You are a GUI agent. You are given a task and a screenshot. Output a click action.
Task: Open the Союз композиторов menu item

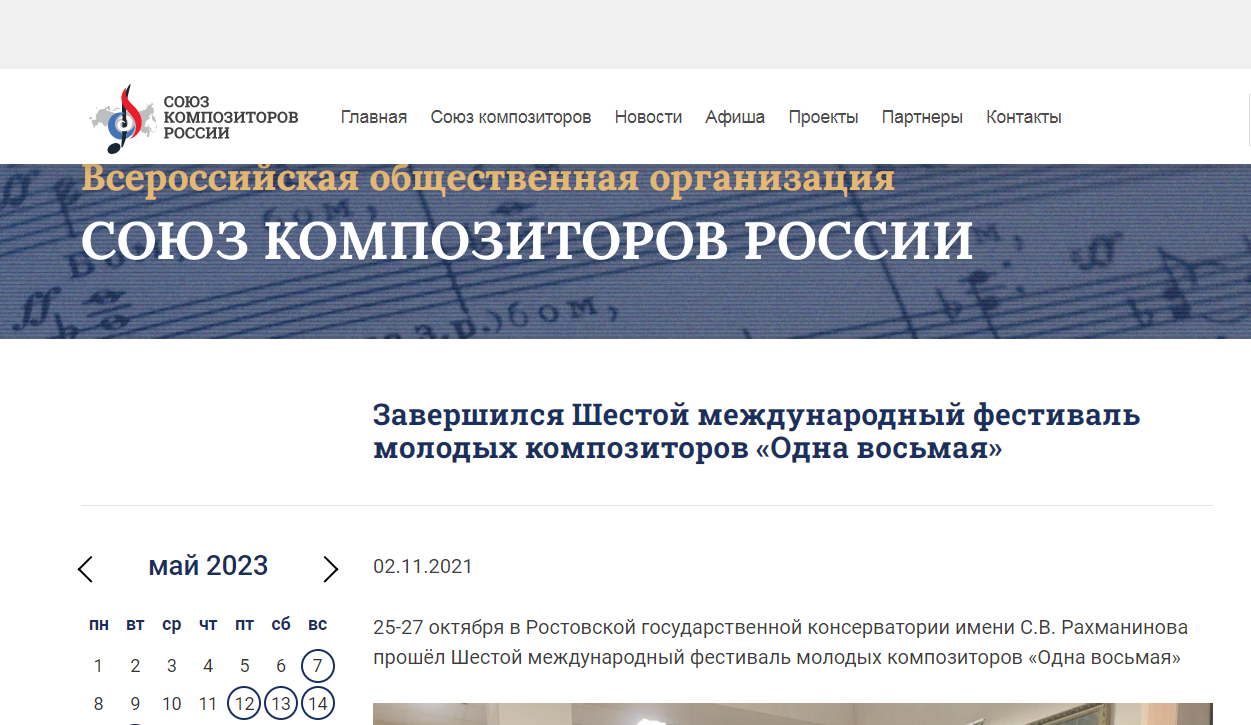tap(511, 117)
